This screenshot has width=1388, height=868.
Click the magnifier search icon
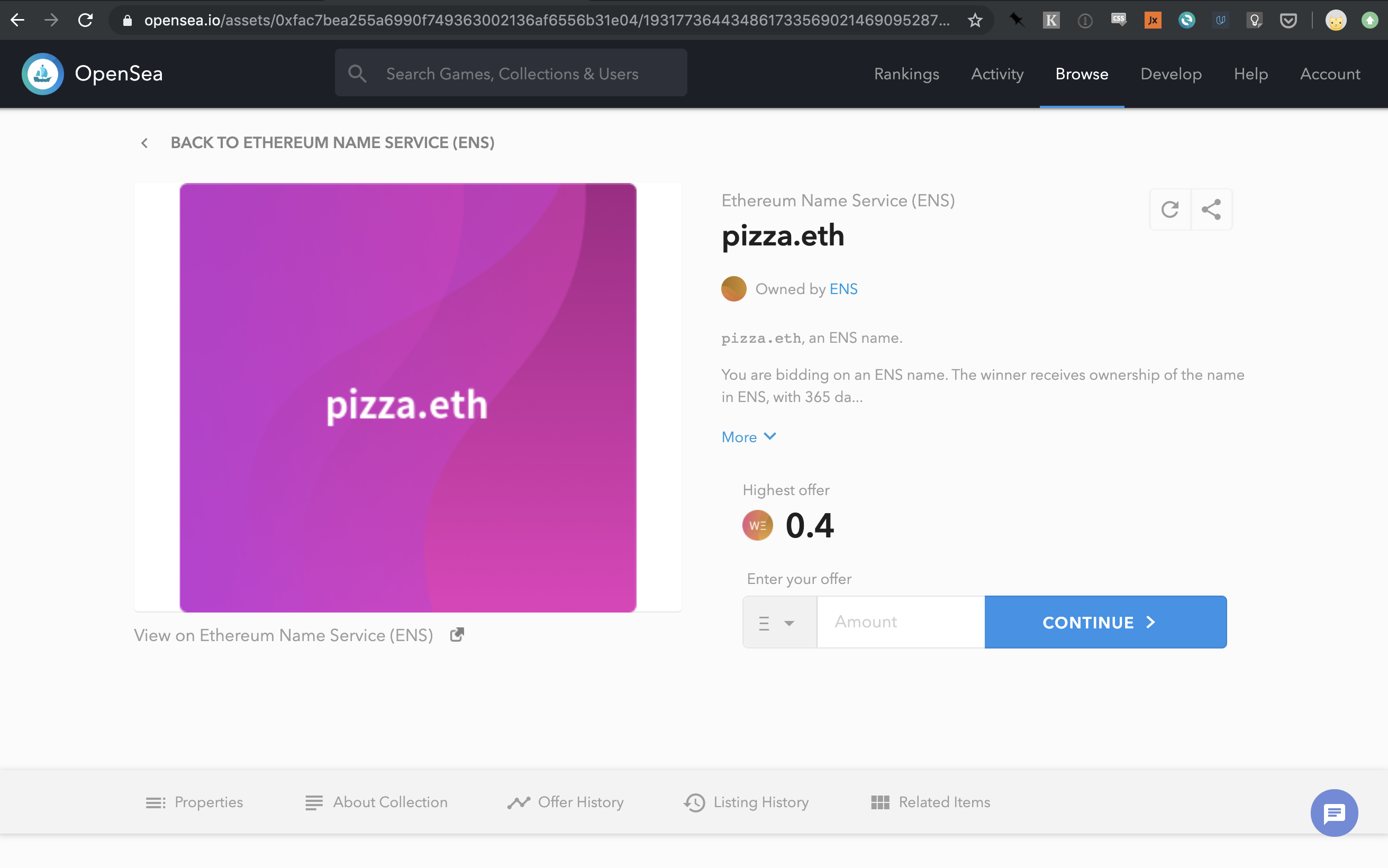point(357,74)
